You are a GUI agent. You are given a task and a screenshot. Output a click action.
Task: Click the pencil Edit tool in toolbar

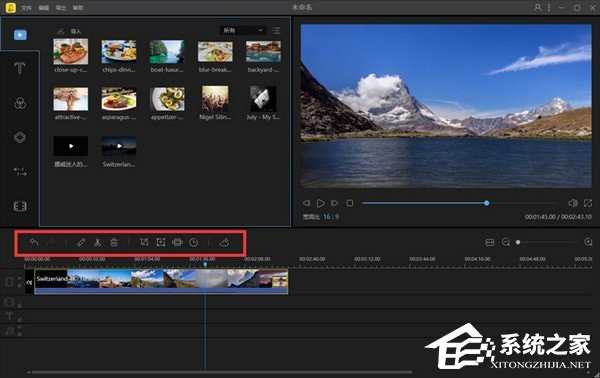(x=81, y=242)
